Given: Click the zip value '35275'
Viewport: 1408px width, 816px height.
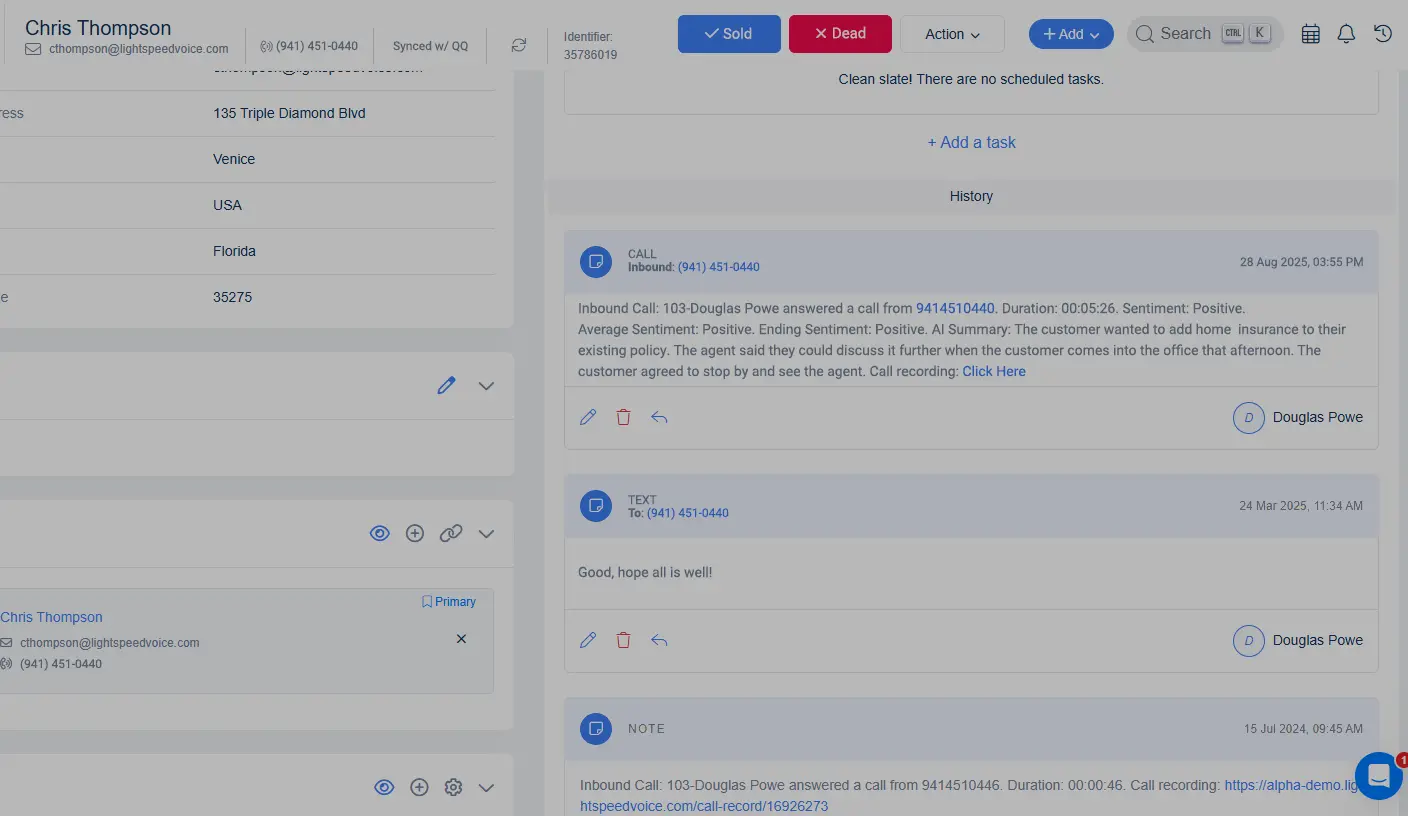Looking at the screenshot, I should [x=232, y=297].
